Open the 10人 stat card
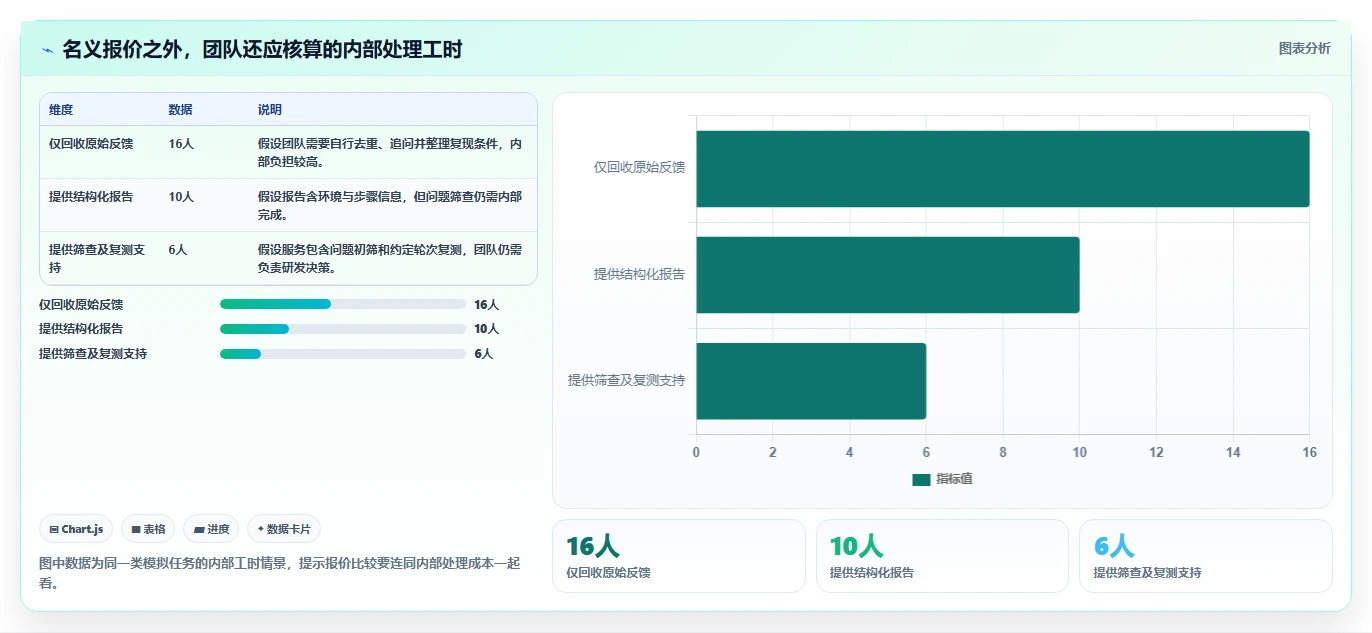The width and height of the screenshot is (1372, 633). coord(942,556)
